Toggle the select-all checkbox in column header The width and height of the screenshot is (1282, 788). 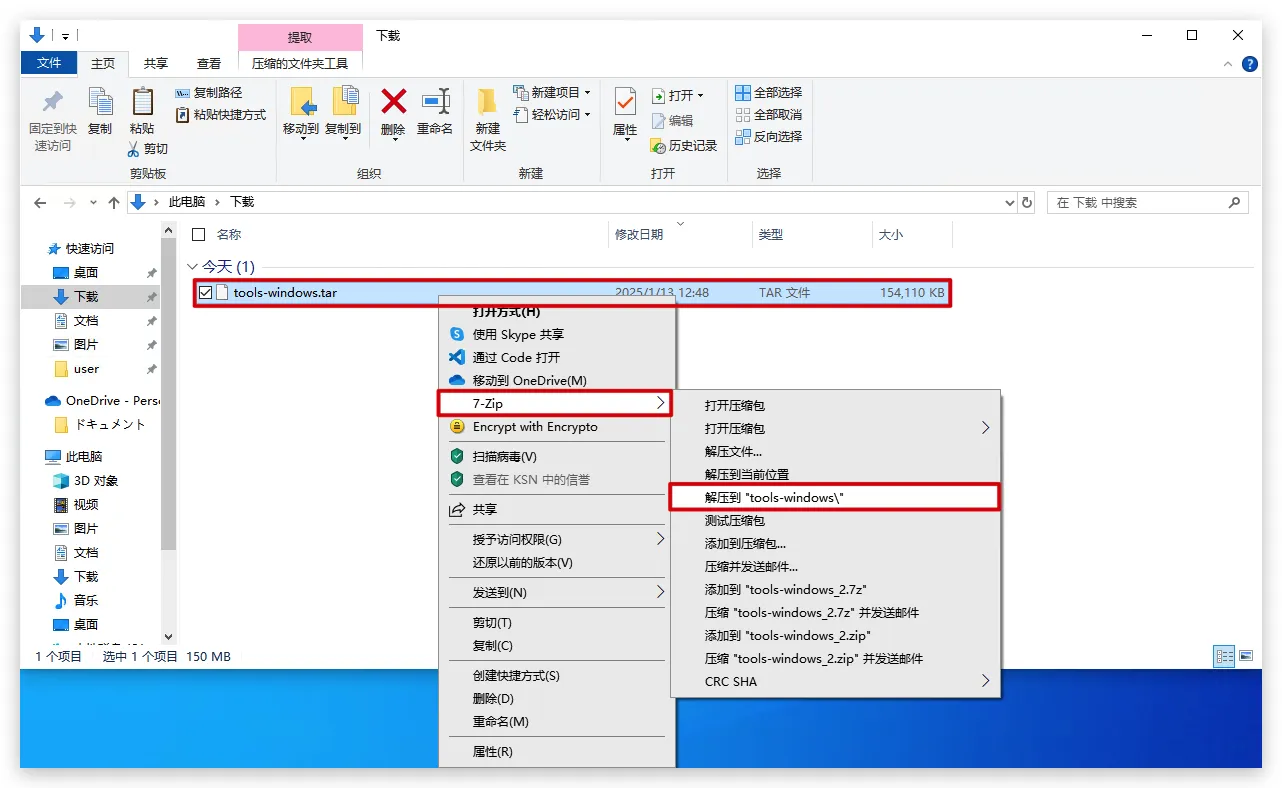(198, 235)
